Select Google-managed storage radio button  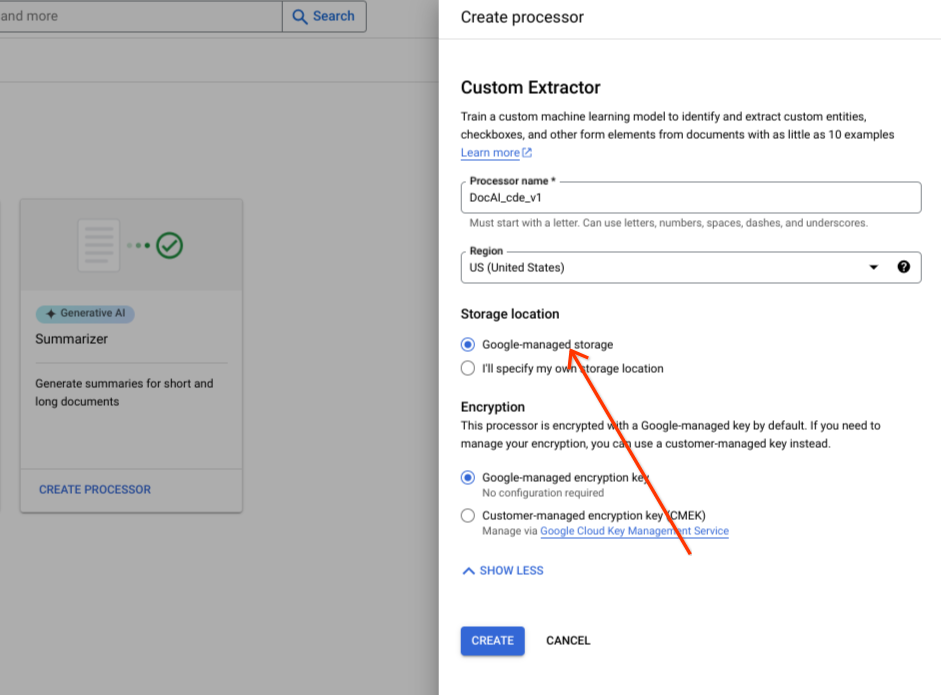[468, 344]
